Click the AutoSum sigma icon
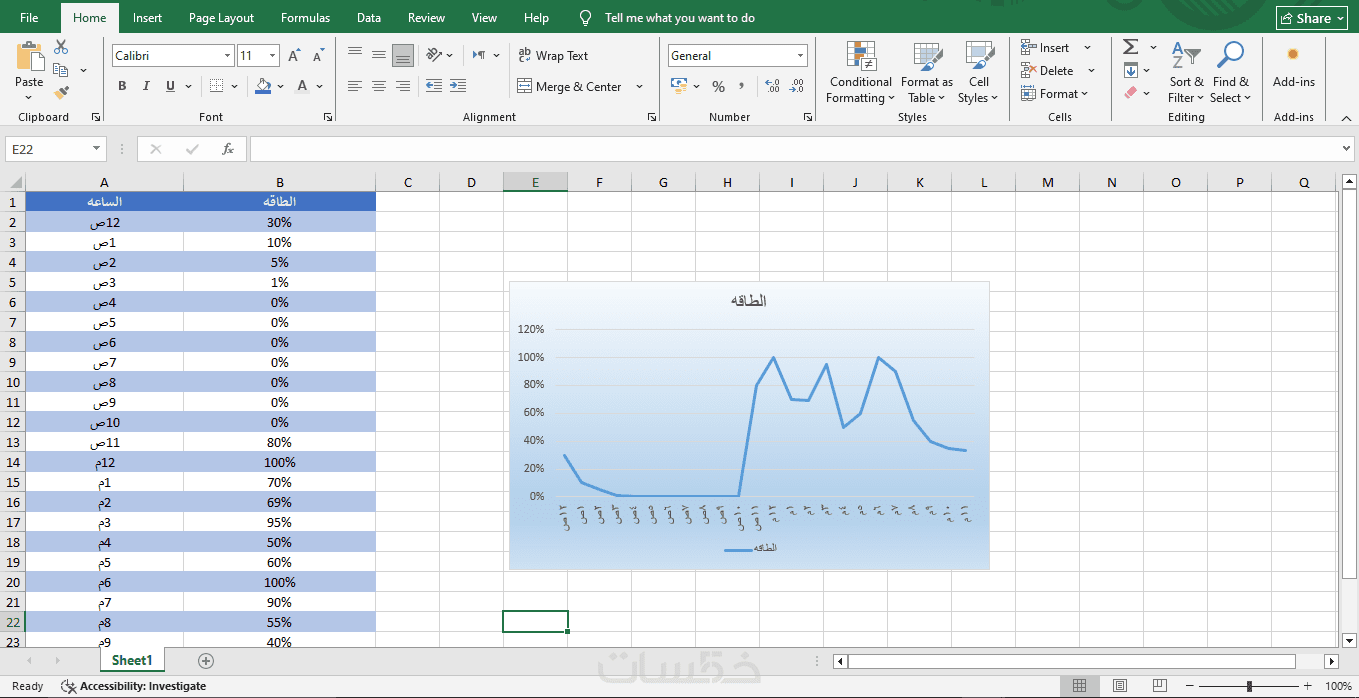This screenshot has height=698, width=1359. (1130, 47)
